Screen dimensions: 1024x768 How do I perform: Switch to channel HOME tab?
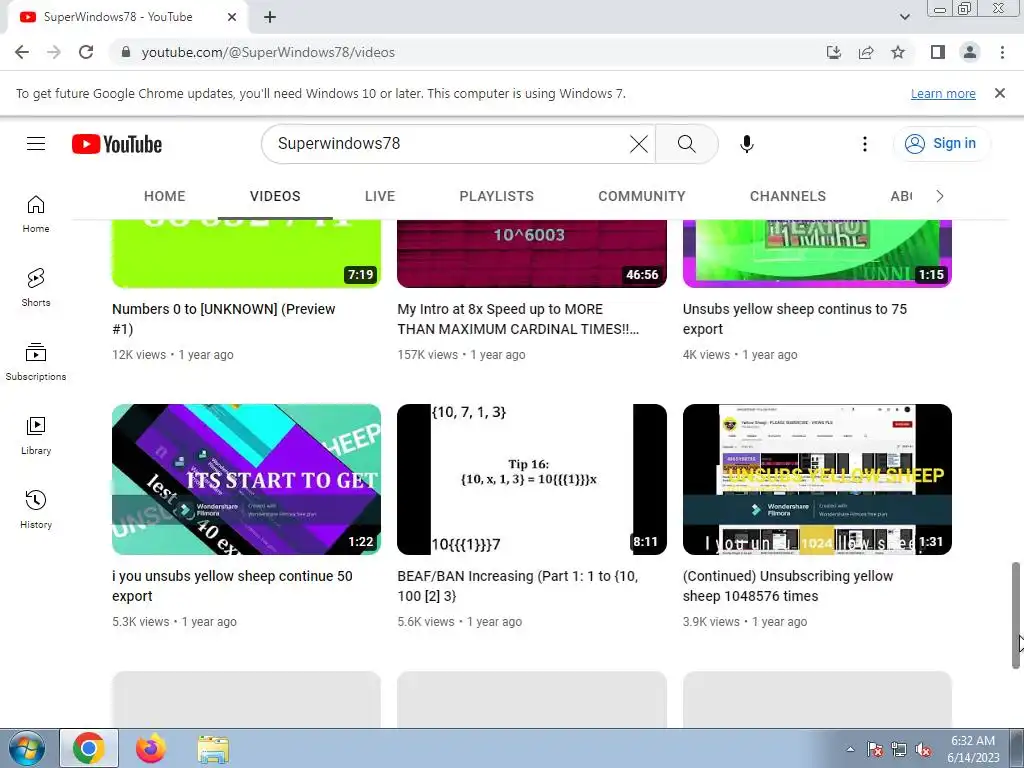165,196
